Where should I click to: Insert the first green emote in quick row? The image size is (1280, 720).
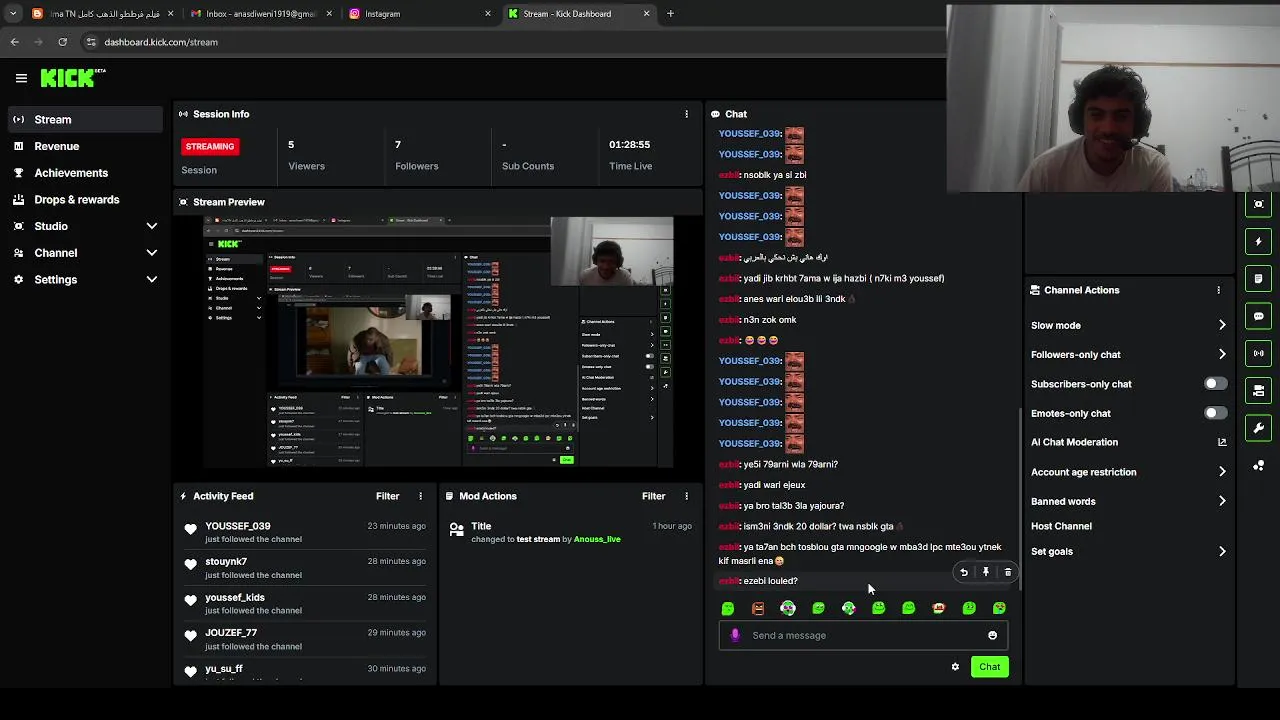pos(728,608)
